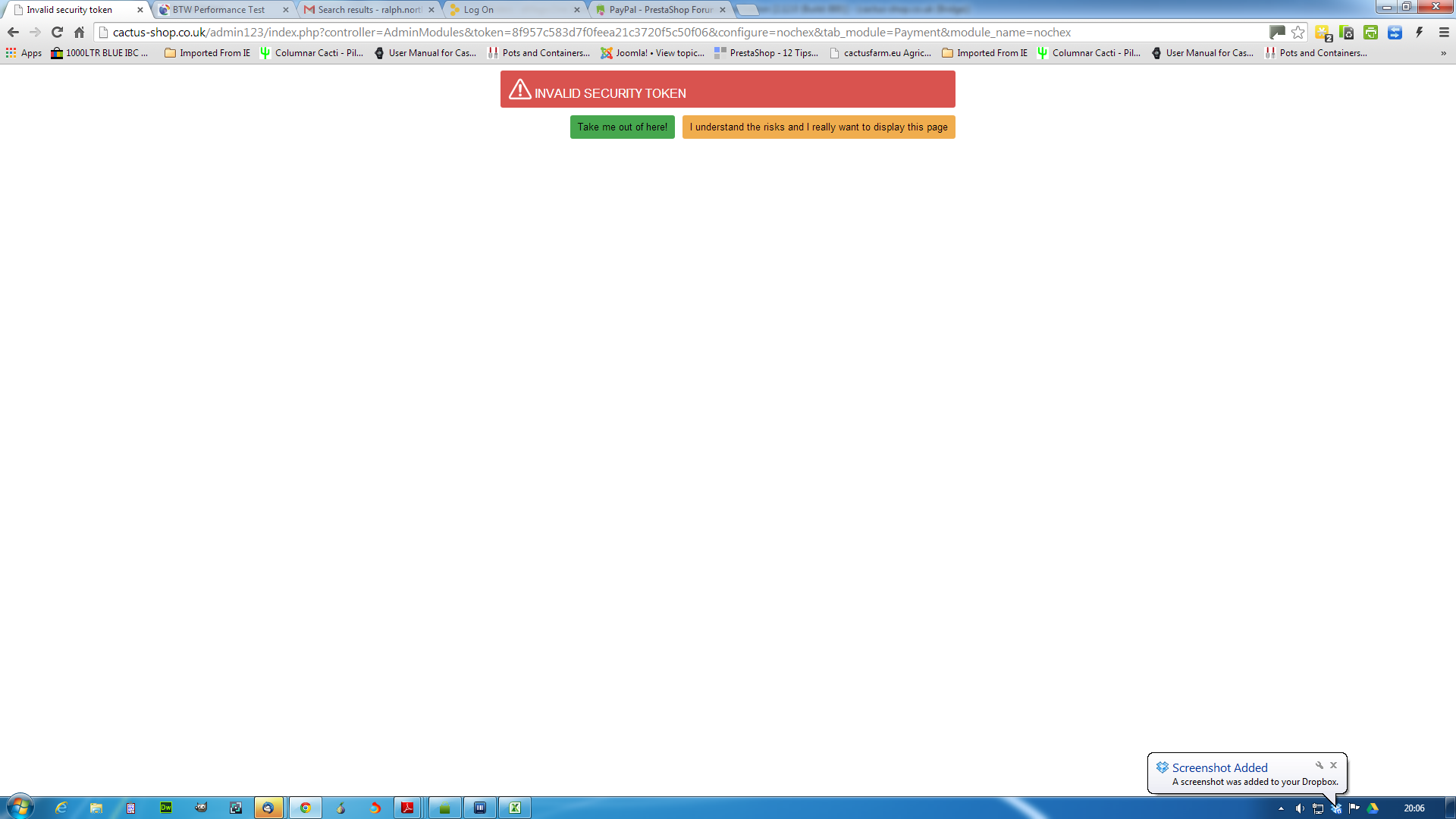Click the address bar URL field
1456x819 pixels.
(591, 33)
